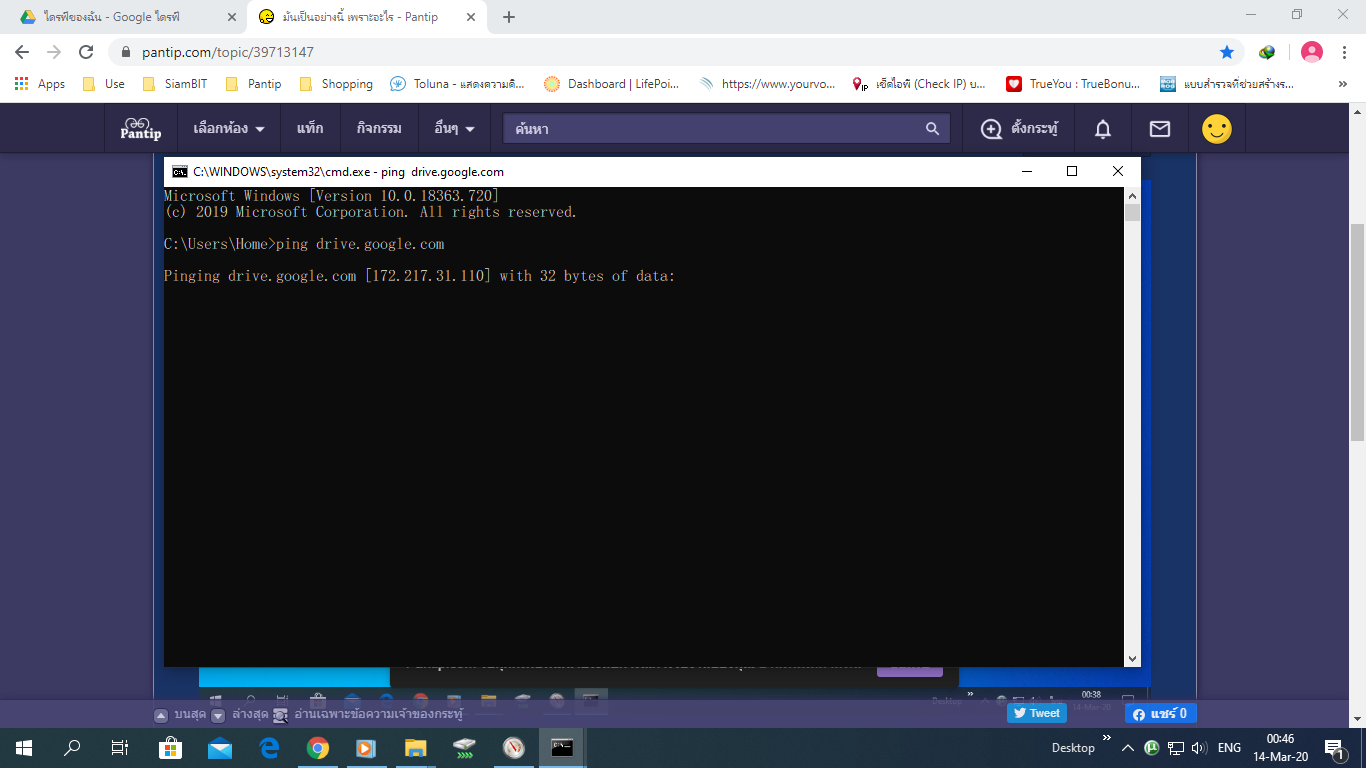Open the Windows Start menu

[24, 748]
